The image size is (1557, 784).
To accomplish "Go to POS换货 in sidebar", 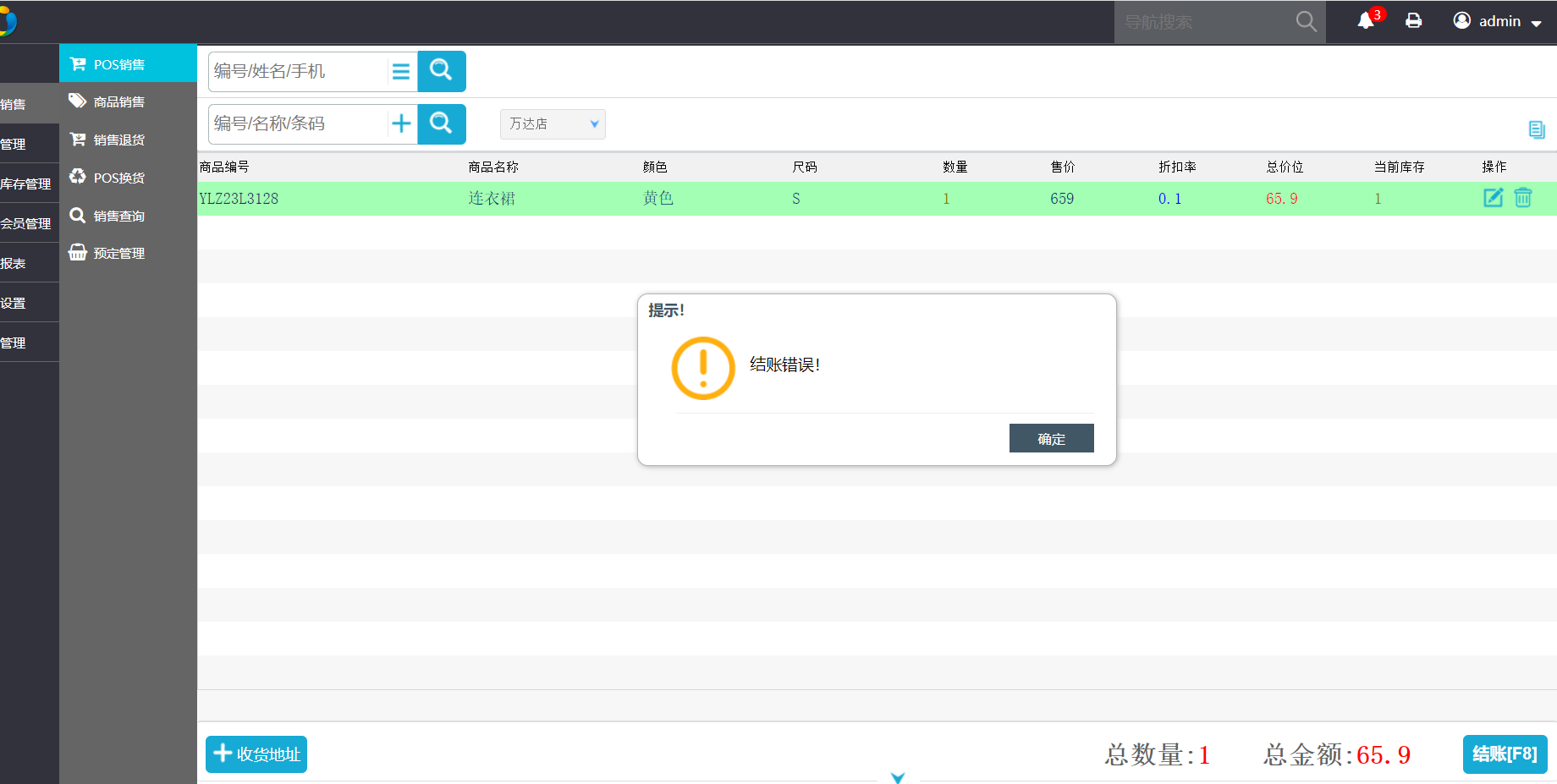I will (x=118, y=178).
